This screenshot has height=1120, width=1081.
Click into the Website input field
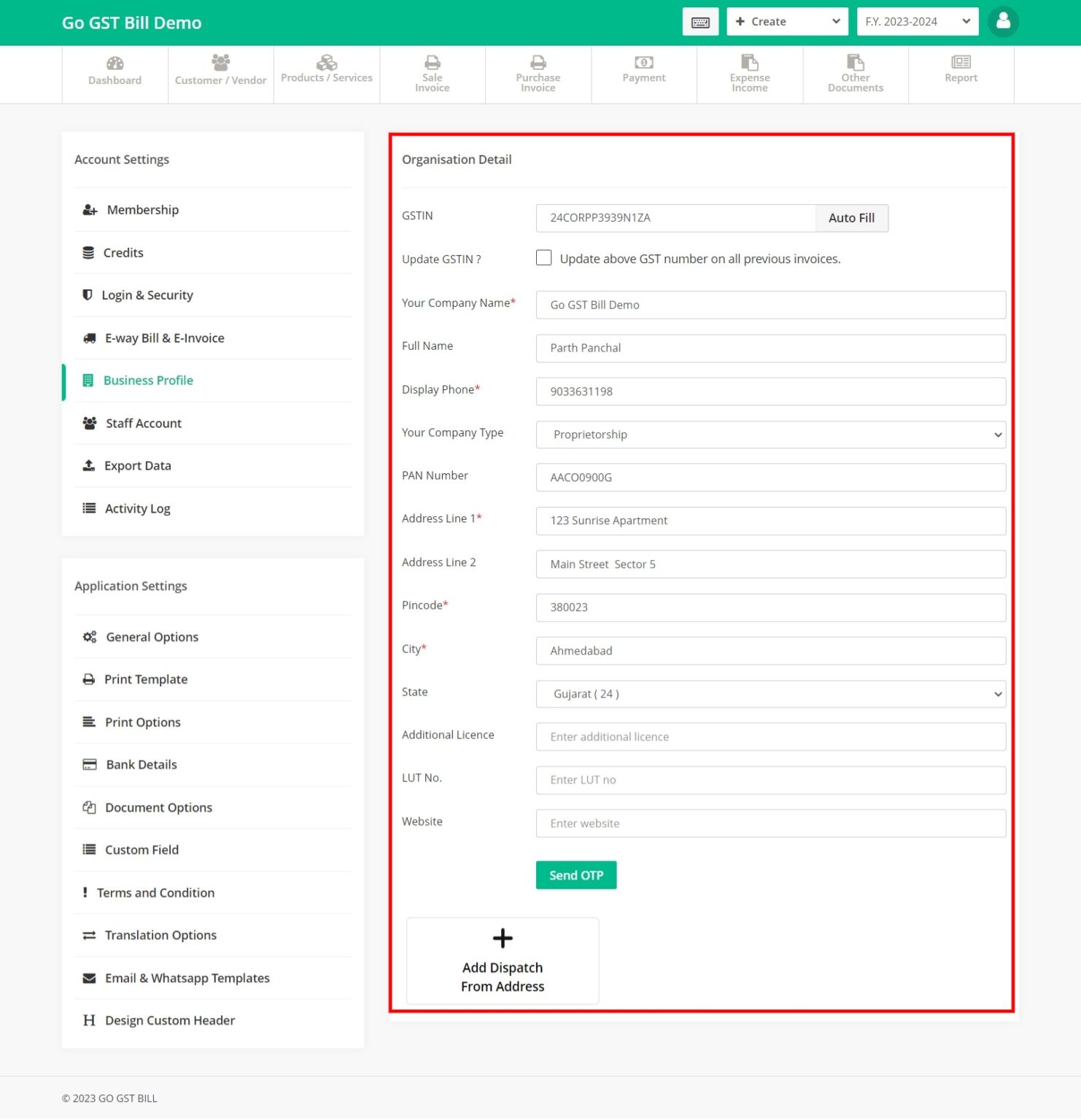click(770, 824)
